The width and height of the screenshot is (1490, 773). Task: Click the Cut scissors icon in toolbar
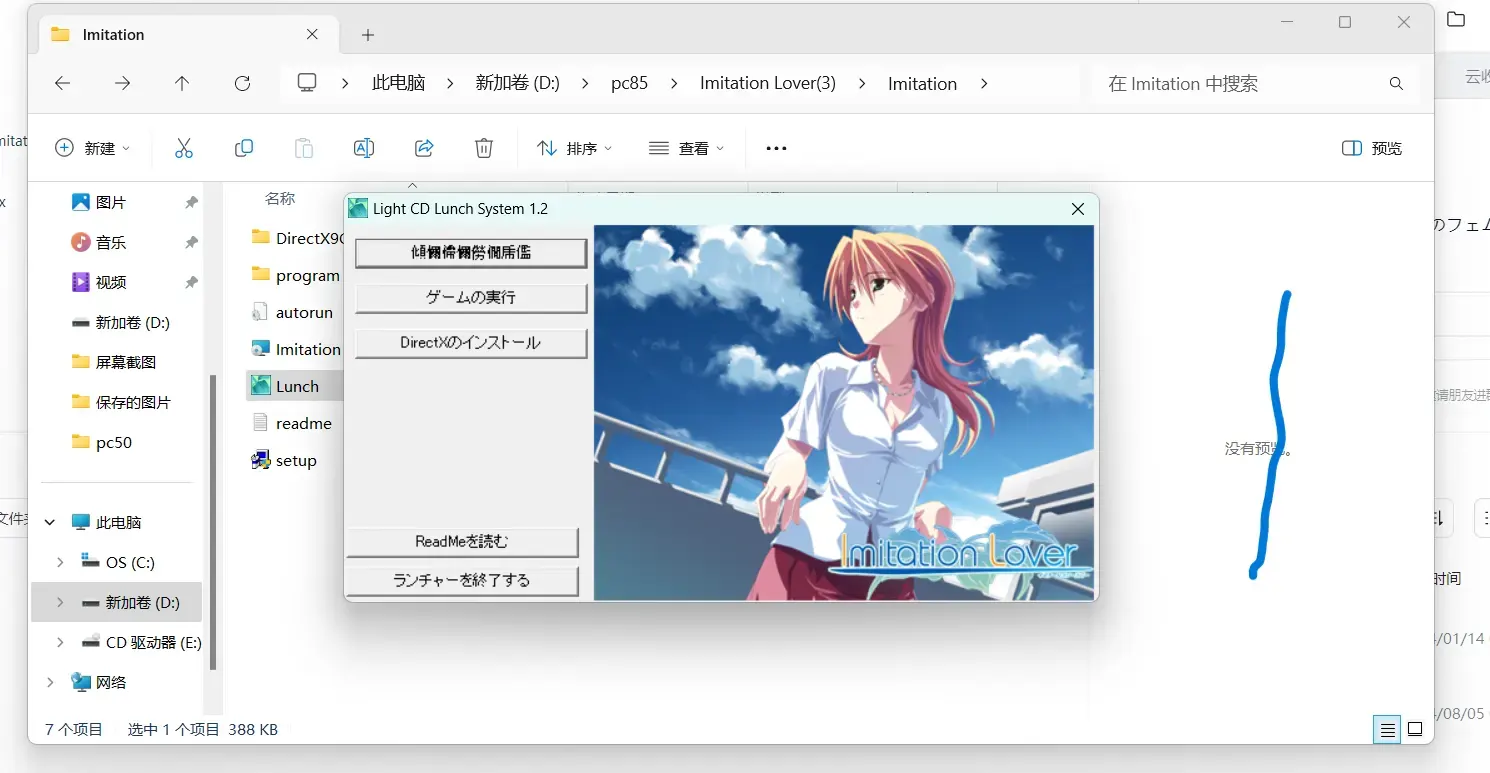184,148
